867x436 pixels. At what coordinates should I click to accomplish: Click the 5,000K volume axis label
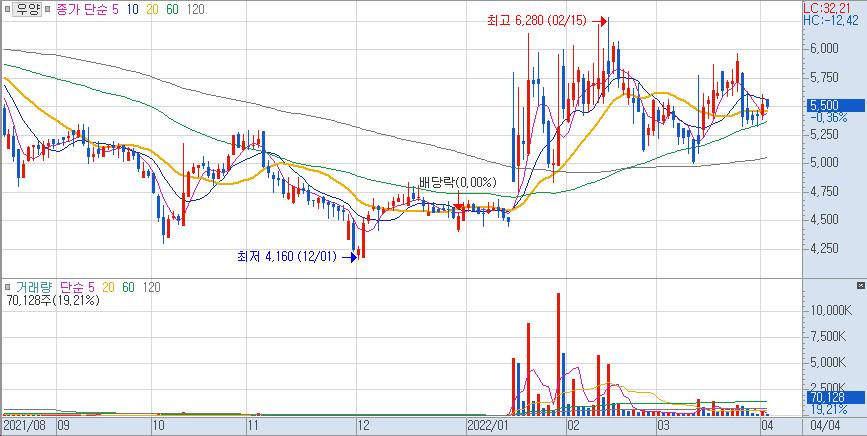[x=829, y=363]
